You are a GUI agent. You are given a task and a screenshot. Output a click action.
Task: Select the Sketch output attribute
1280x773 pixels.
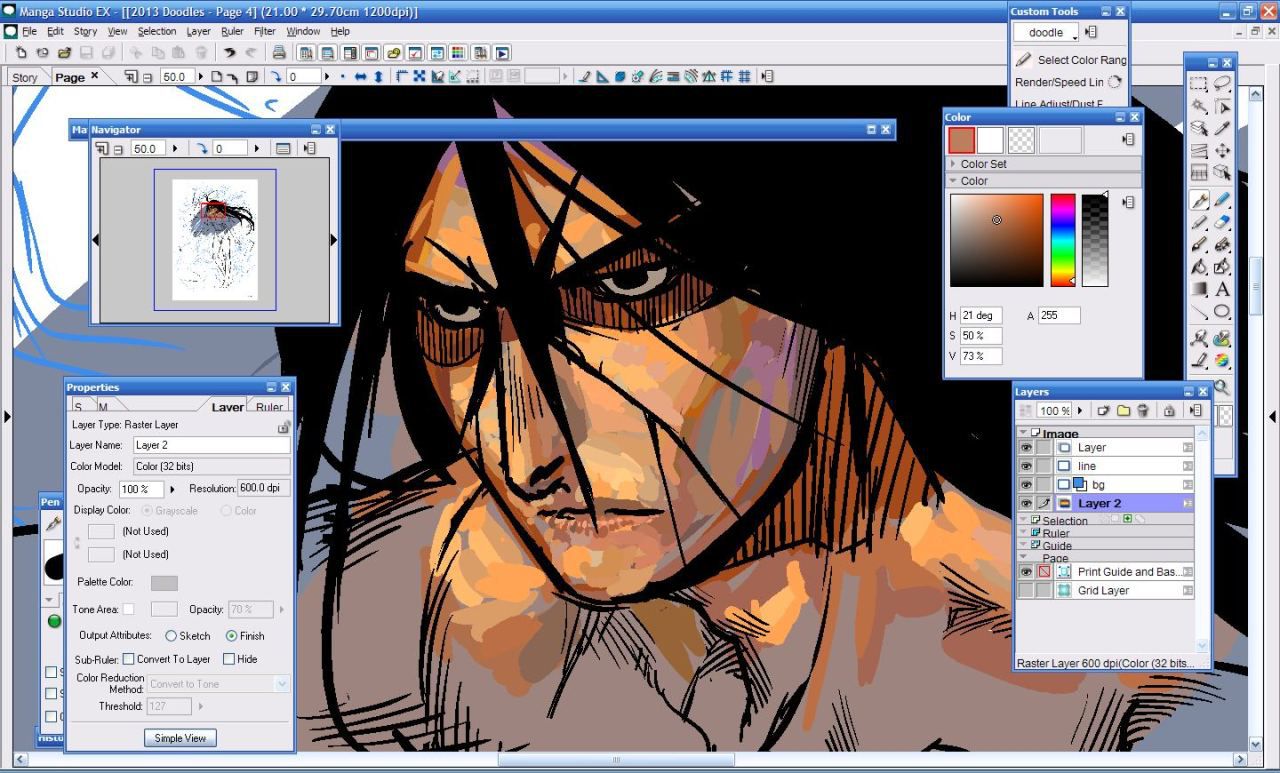[171, 636]
